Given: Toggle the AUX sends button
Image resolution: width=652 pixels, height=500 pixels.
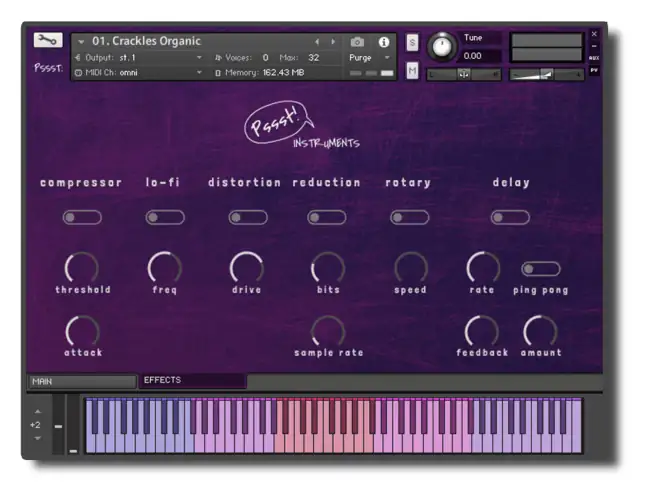Looking at the screenshot, I should (594, 58).
